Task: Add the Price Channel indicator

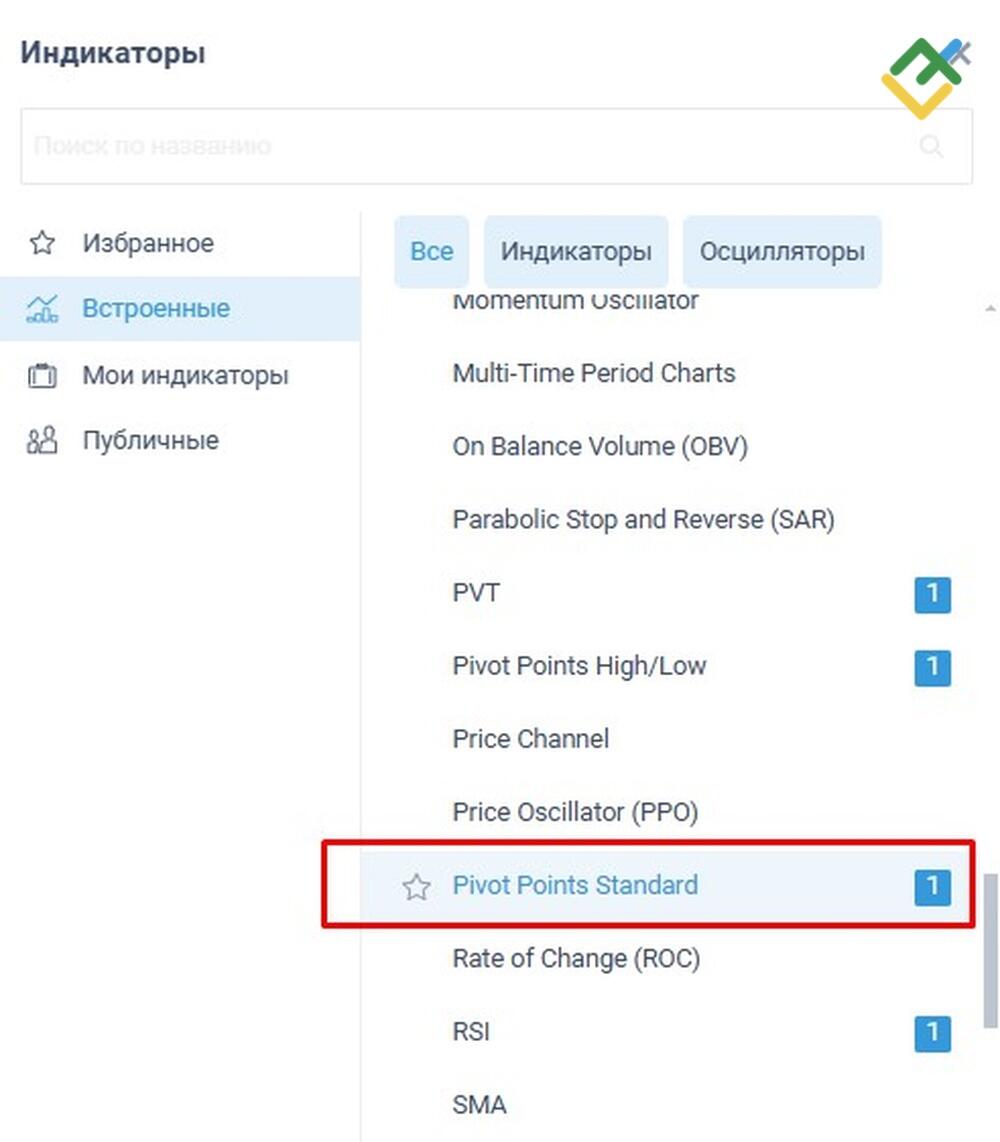Action: pos(531,740)
